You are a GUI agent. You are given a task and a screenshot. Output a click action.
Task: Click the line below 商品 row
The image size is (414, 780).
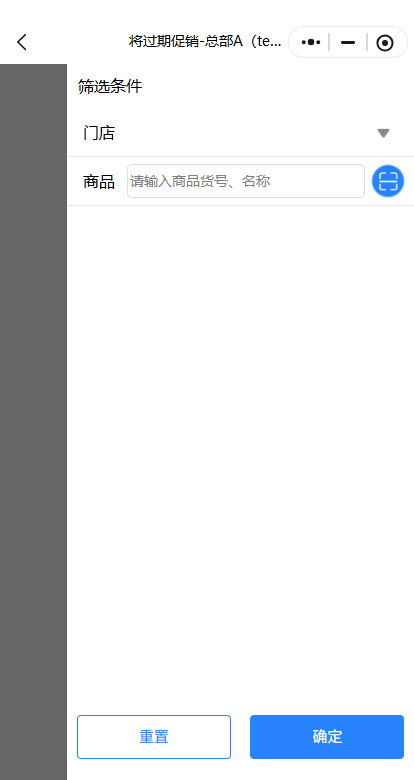(x=240, y=205)
